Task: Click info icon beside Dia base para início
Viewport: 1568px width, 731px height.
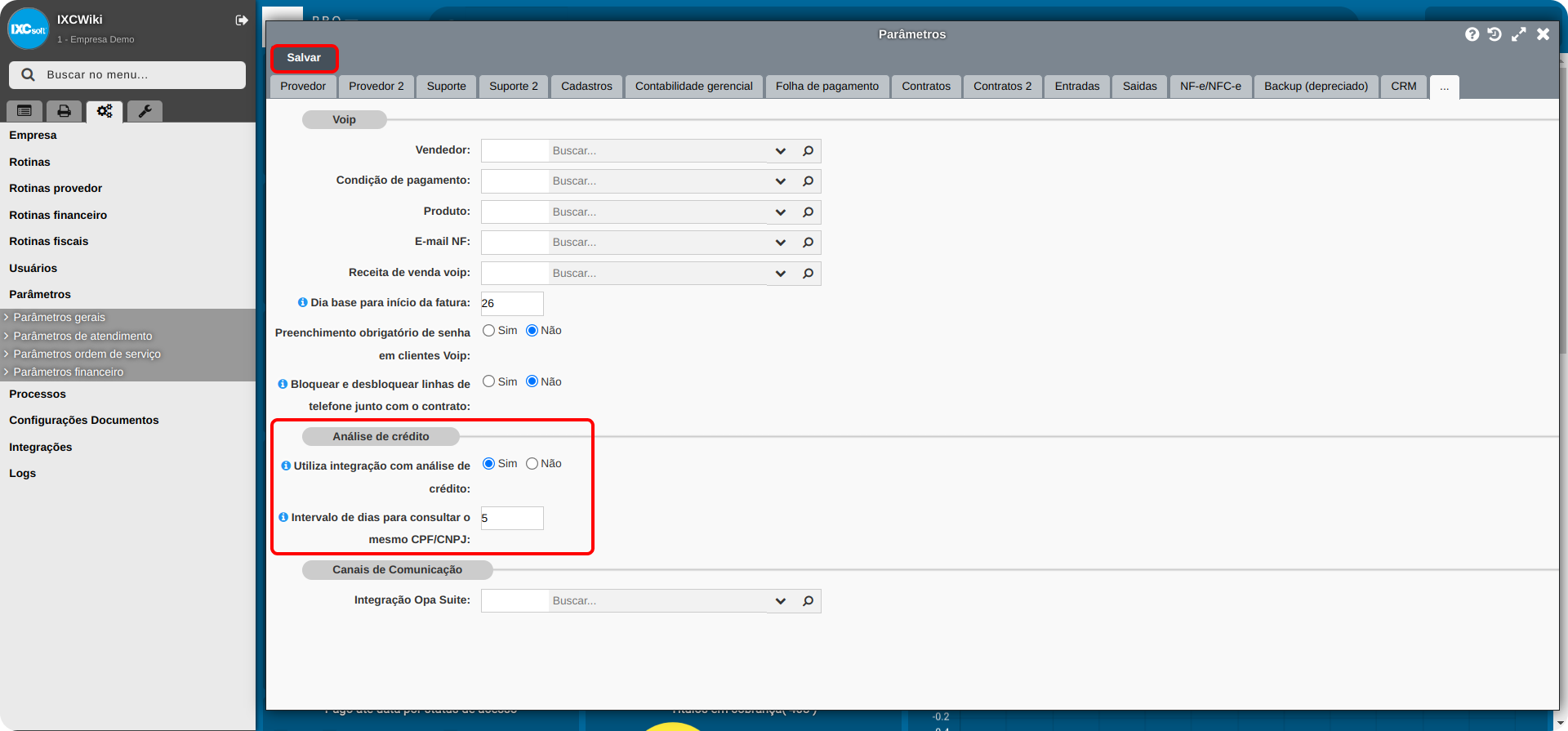Action: coord(303,302)
